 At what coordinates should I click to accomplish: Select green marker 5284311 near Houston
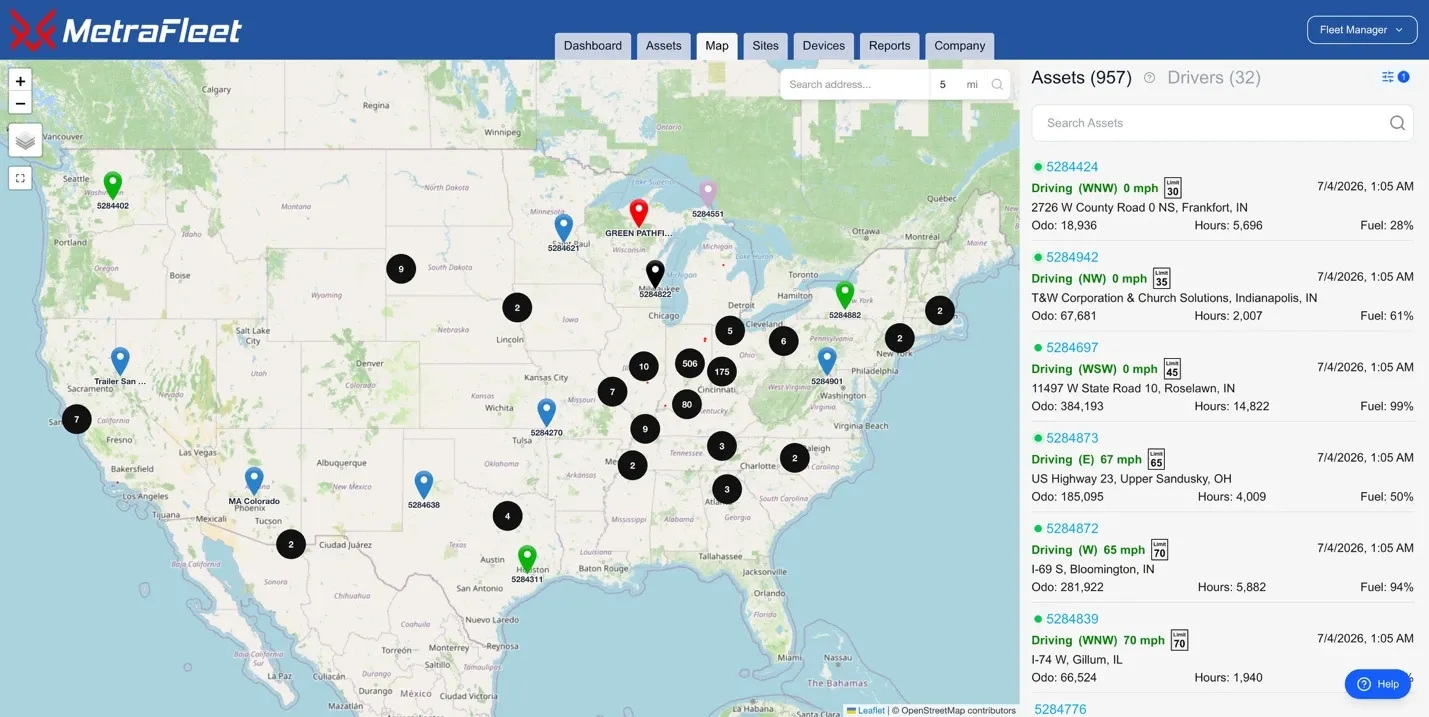527,559
